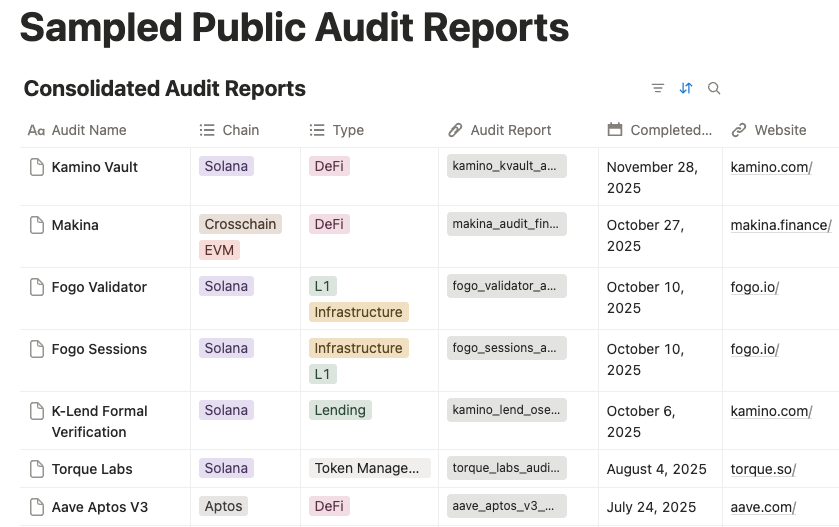
Task: Open the database search magnifier icon
Action: pos(714,88)
